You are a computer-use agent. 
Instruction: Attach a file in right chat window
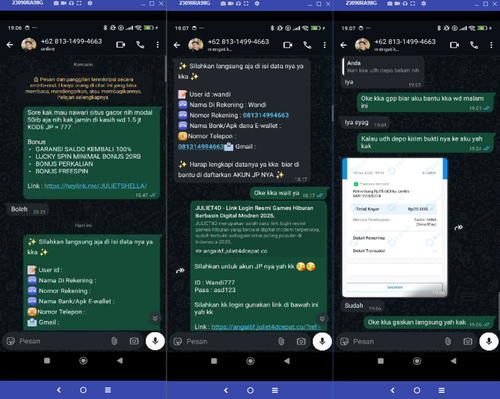448,341
